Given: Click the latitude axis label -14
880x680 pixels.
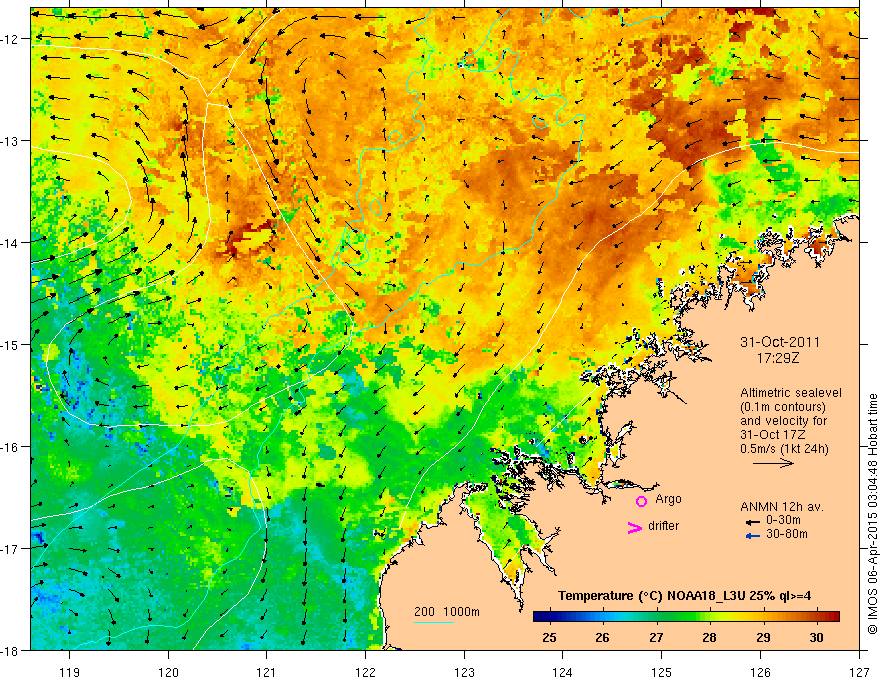Looking at the screenshot, I should (x=10, y=243).
